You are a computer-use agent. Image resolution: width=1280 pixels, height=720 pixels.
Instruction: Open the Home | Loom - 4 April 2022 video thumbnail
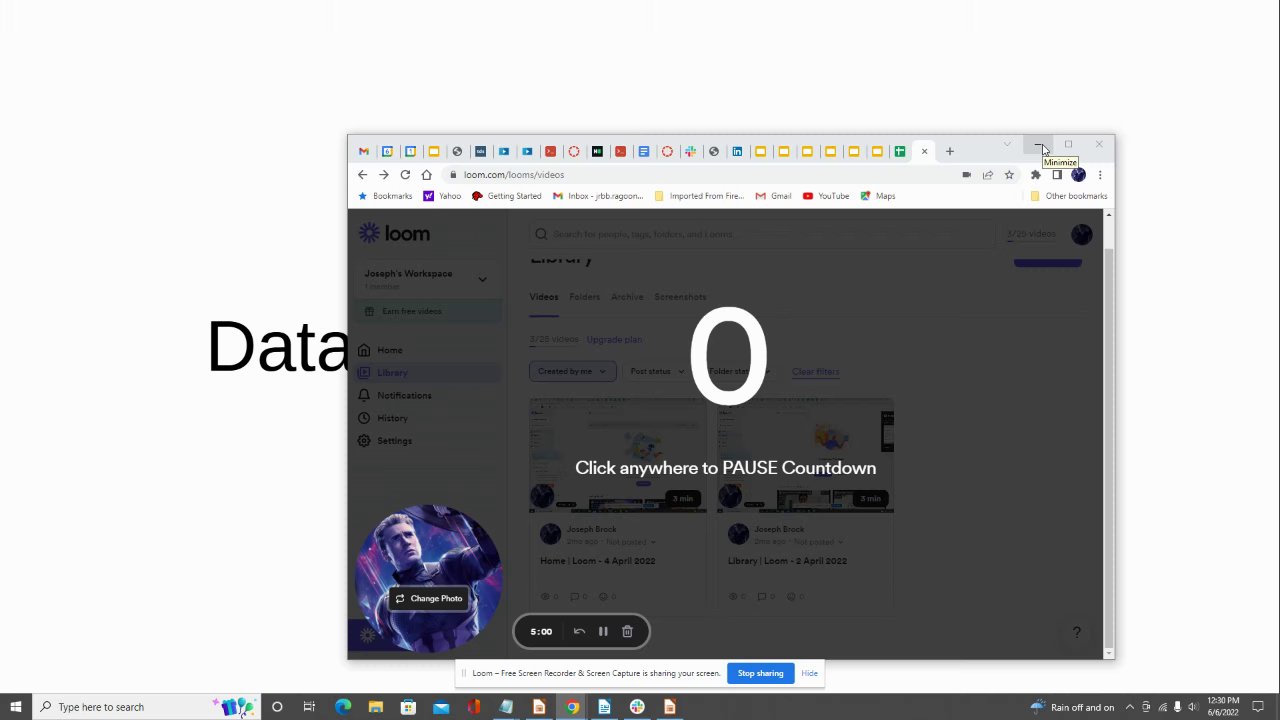click(618, 456)
